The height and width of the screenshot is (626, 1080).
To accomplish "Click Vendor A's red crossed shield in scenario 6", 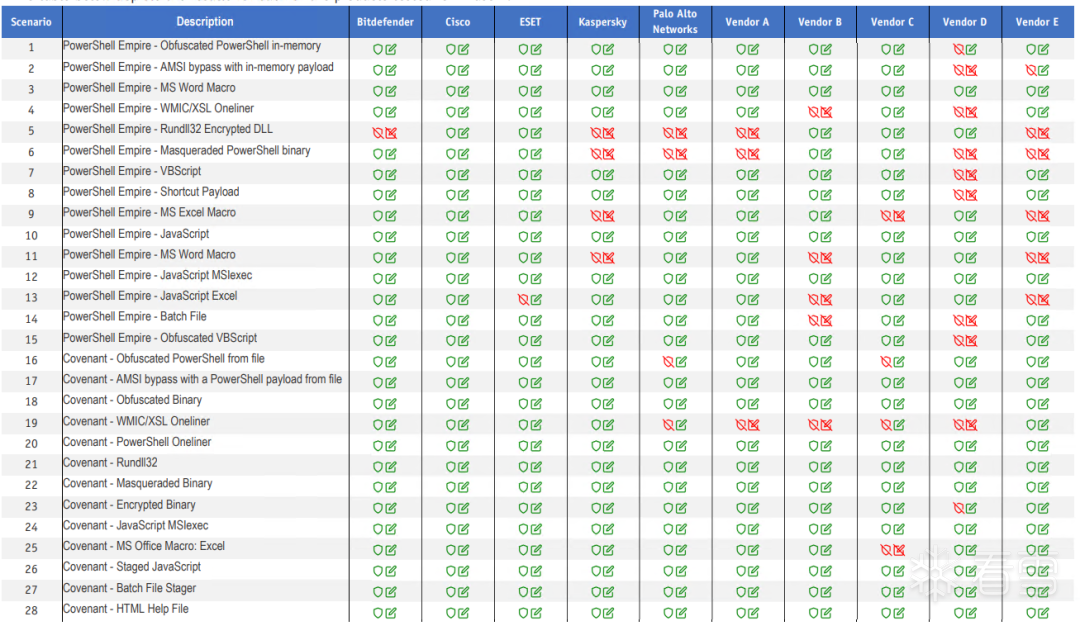I will coord(740,154).
